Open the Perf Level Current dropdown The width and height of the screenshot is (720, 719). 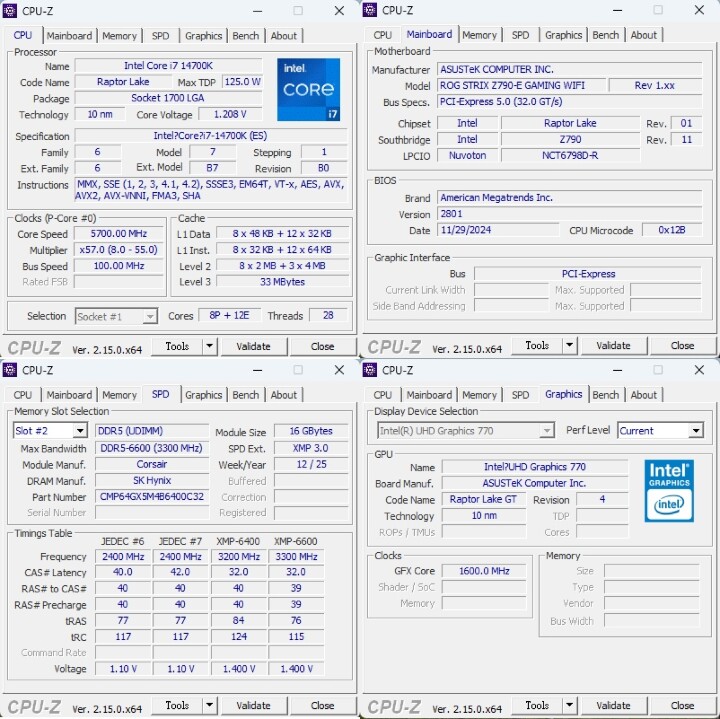(660, 431)
